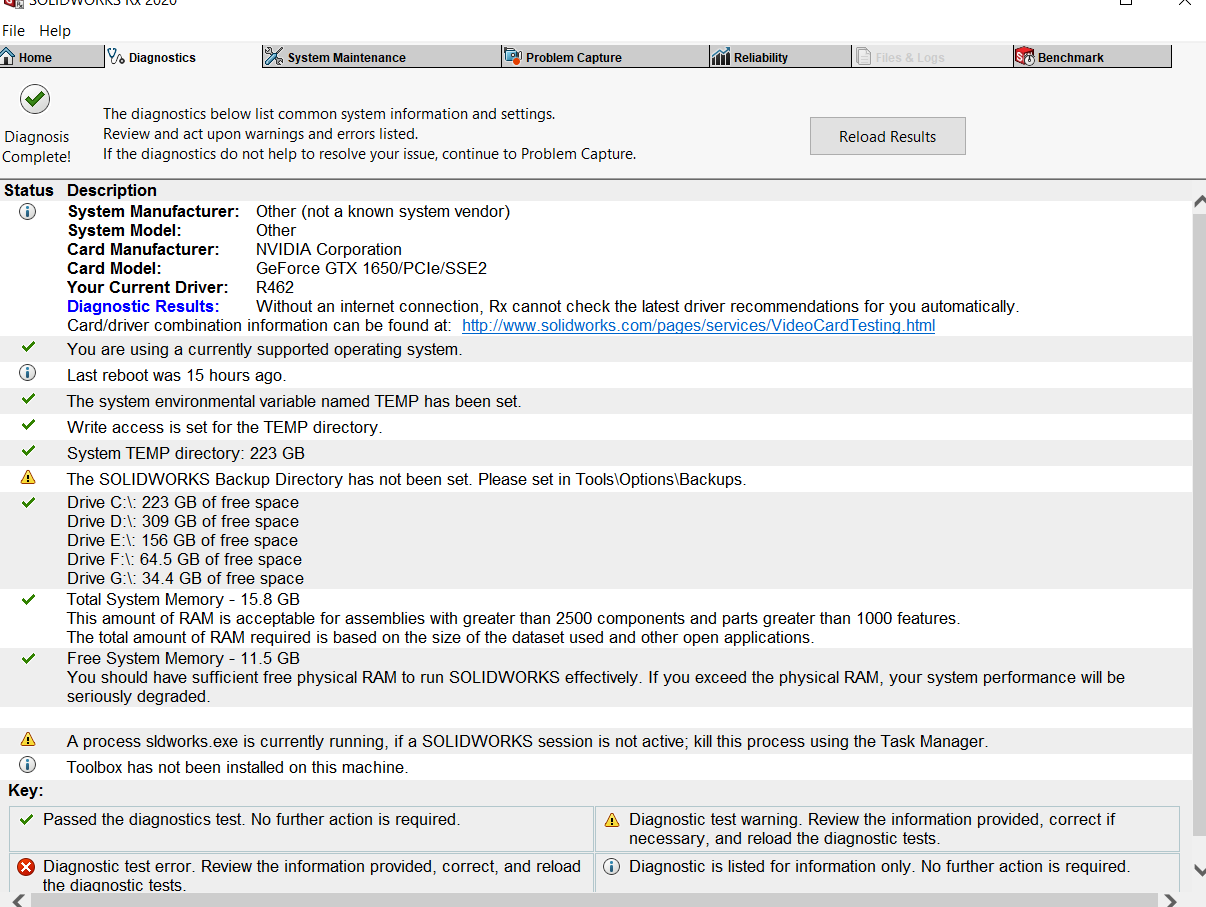Click the warning icon for Backup Directory row
Screen dimensions: 1206x907
click(x=28, y=477)
